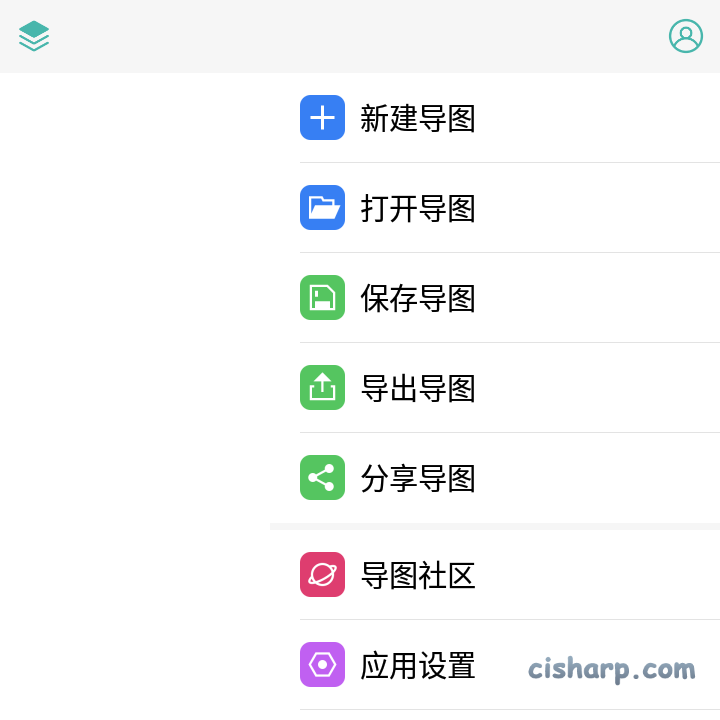Click the blue plus icon for 新建导图

322,118
